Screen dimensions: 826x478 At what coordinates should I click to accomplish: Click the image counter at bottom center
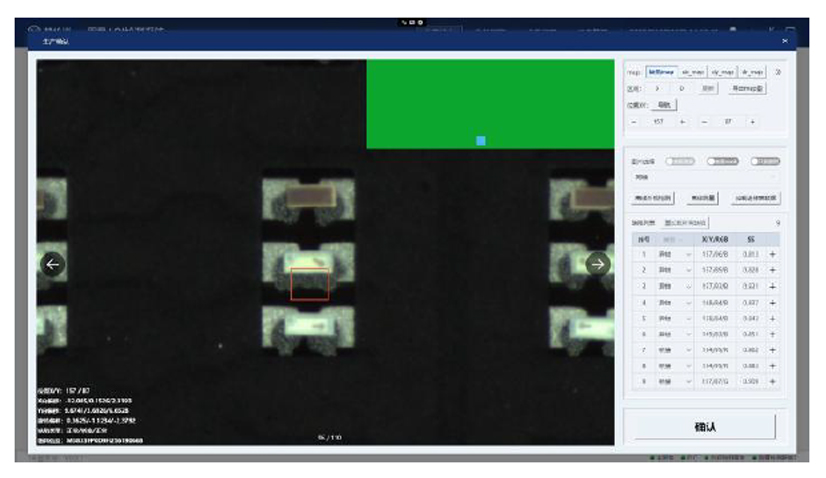click(x=330, y=437)
